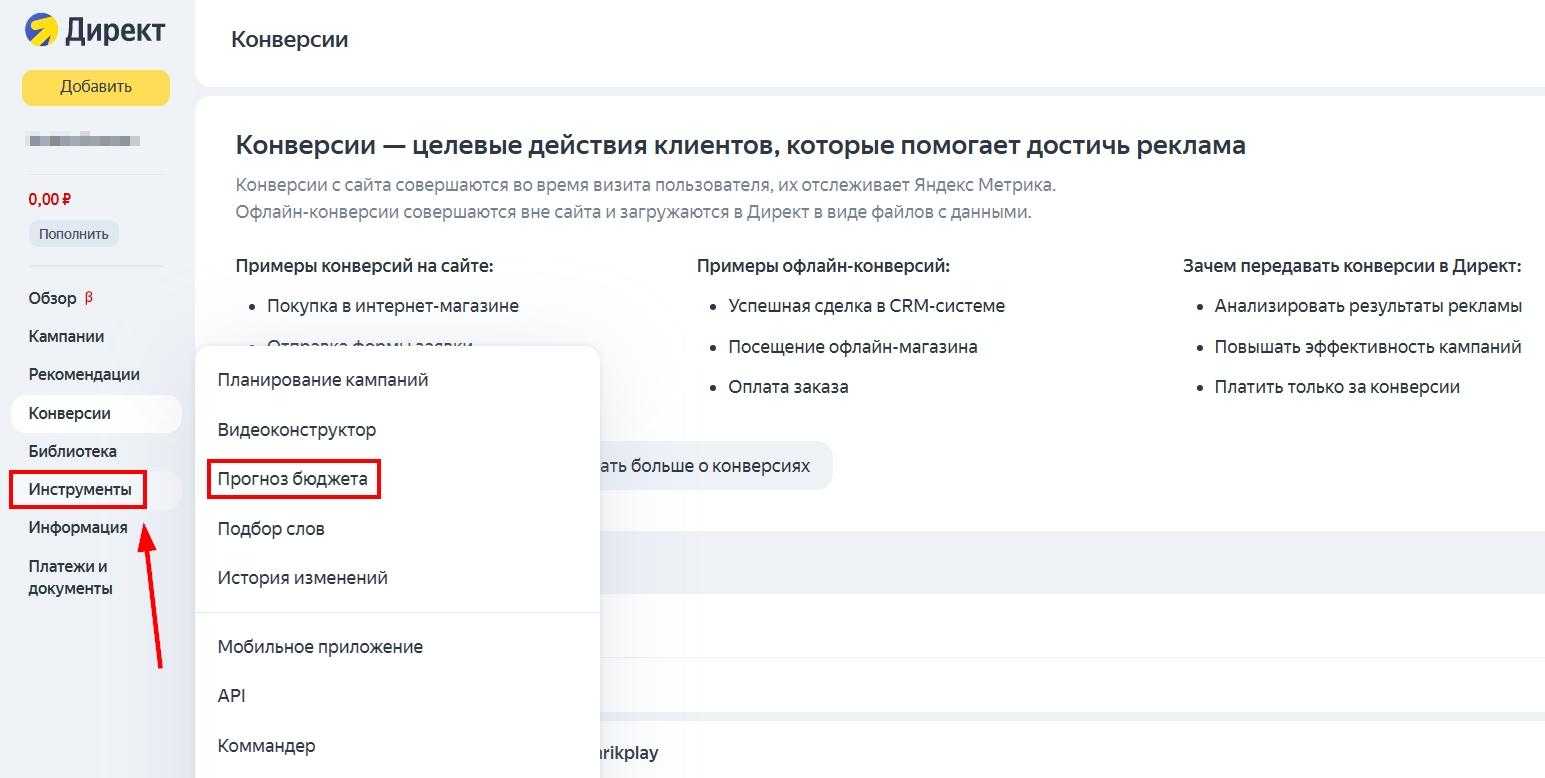Image resolution: width=1545 pixels, height=778 pixels.
Task: Select Прогноз бюджета menu item
Action: coord(293,479)
